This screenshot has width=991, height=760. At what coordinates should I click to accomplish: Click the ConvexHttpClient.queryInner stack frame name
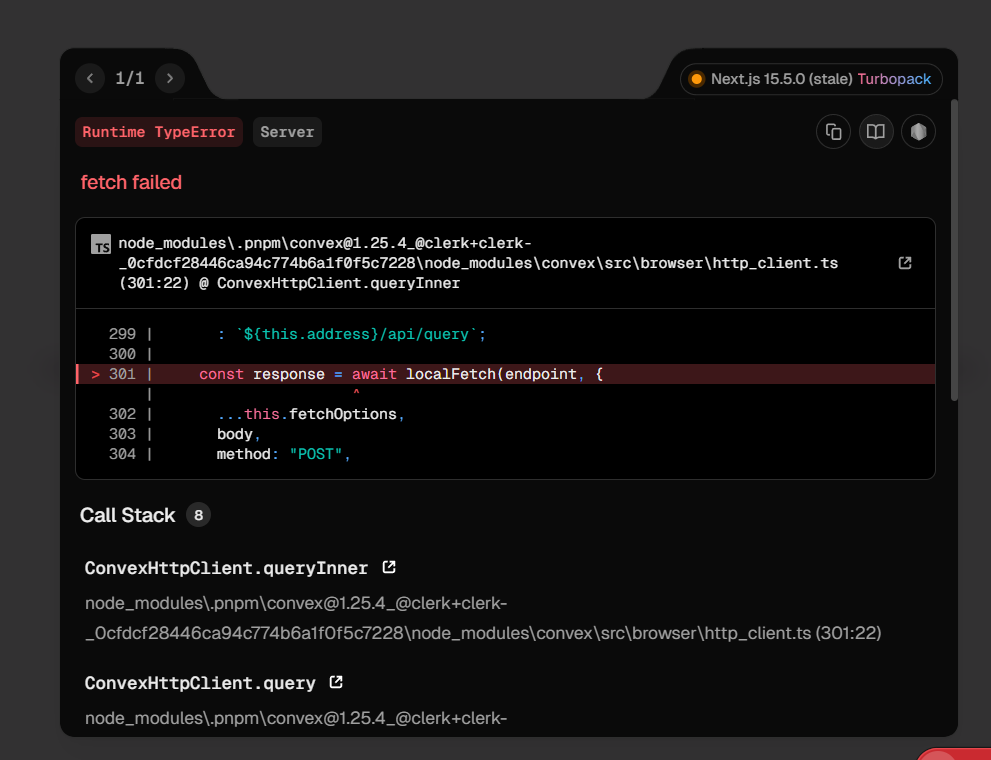[226, 568]
